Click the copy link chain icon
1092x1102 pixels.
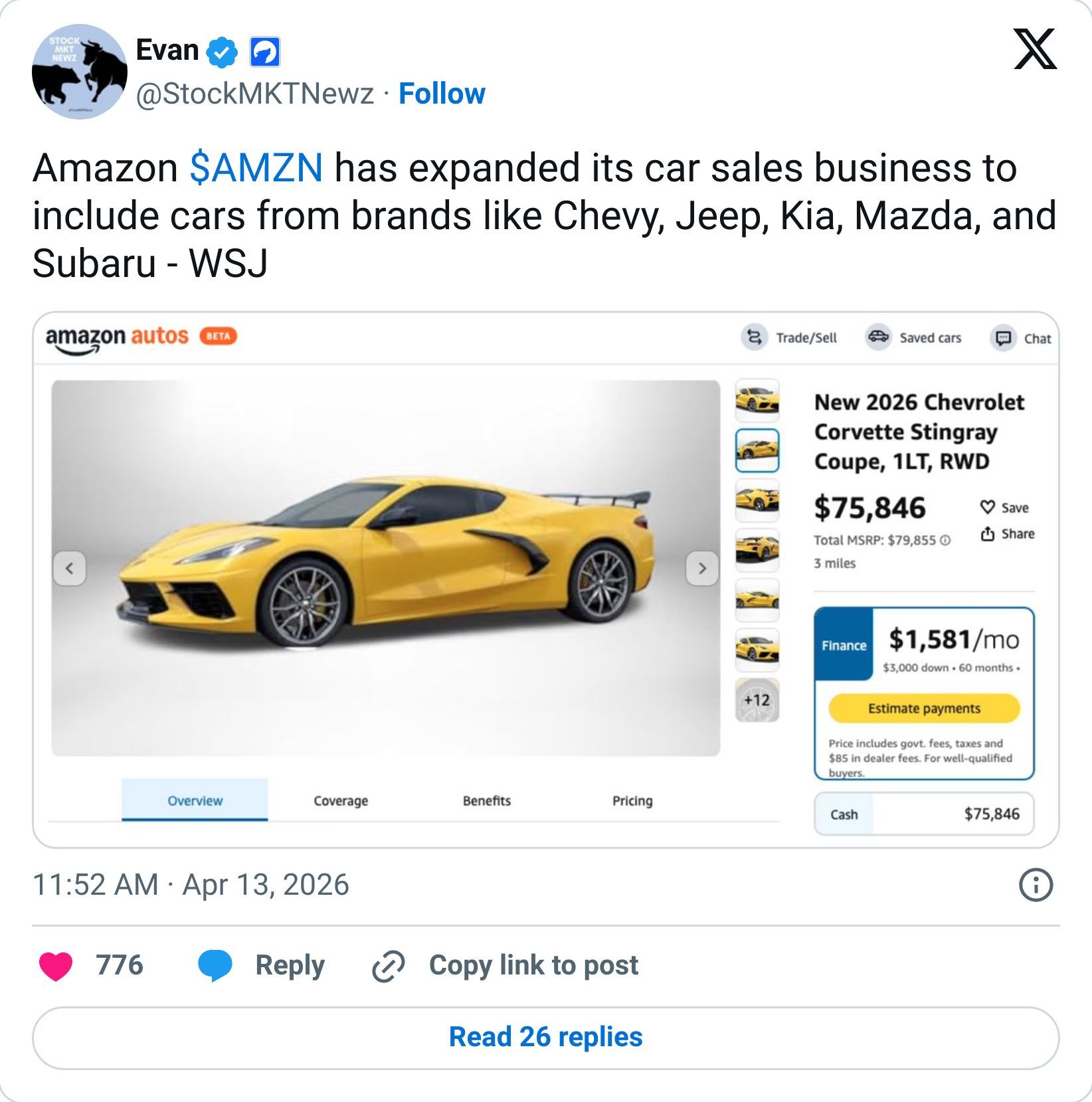click(x=388, y=965)
